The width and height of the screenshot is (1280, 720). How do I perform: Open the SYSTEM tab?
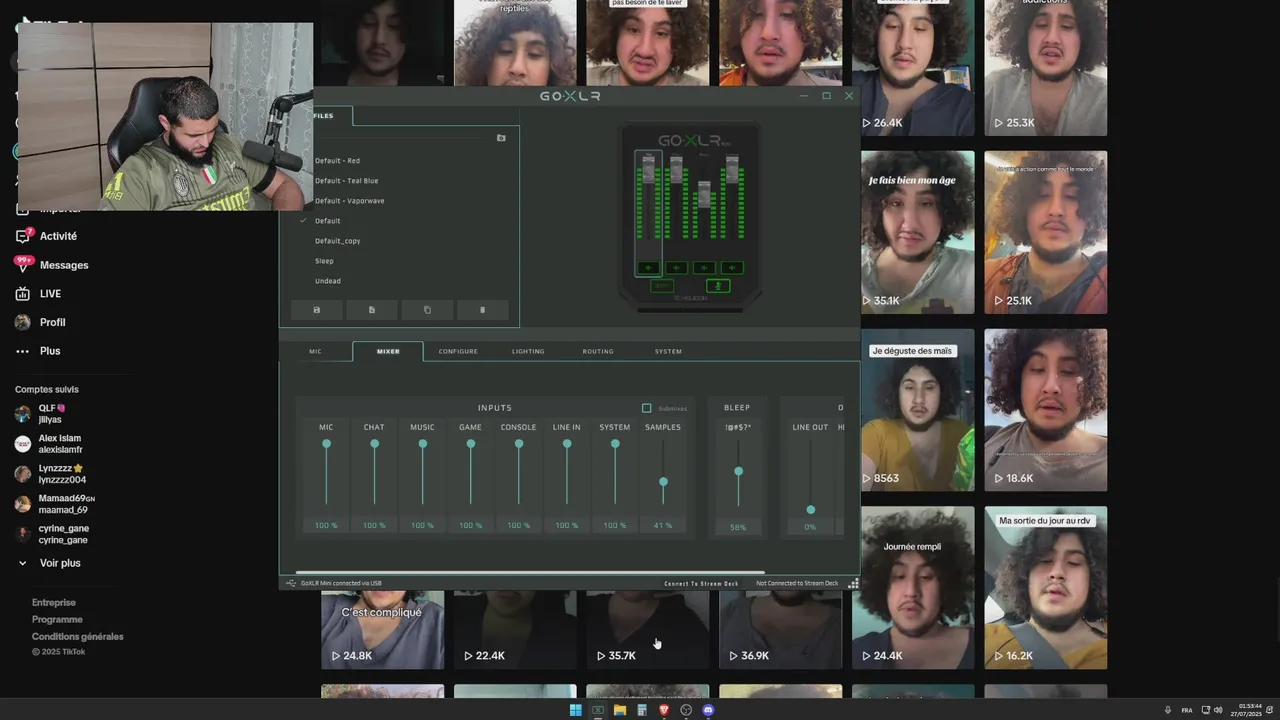tap(668, 351)
